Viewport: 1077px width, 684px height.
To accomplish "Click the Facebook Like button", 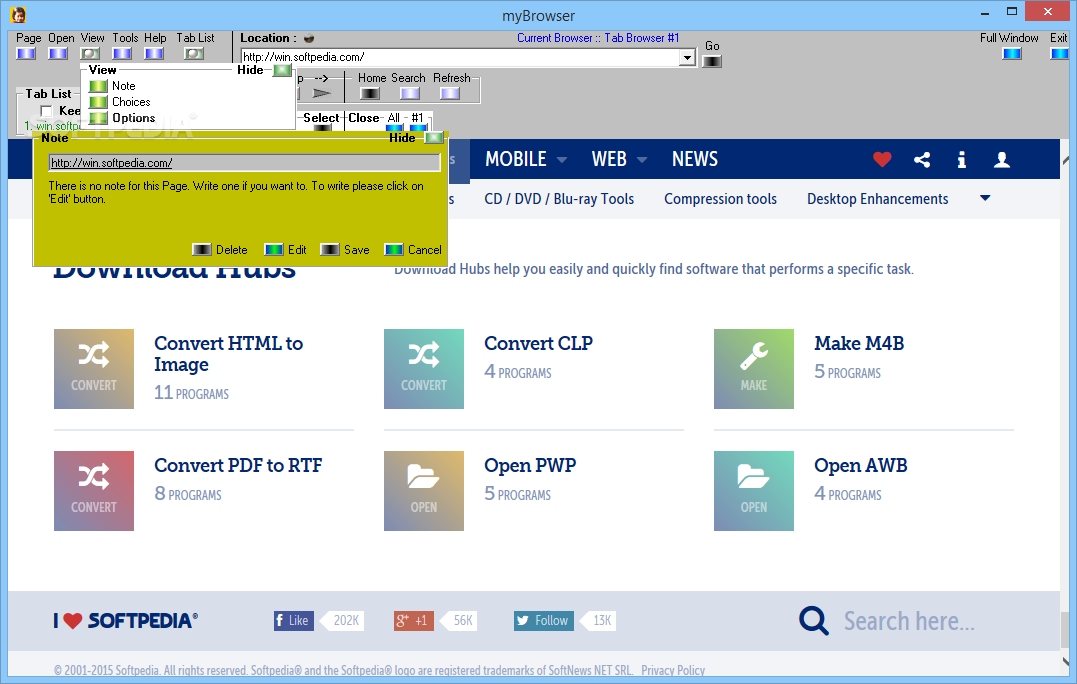I will click(x=293, y=621).
